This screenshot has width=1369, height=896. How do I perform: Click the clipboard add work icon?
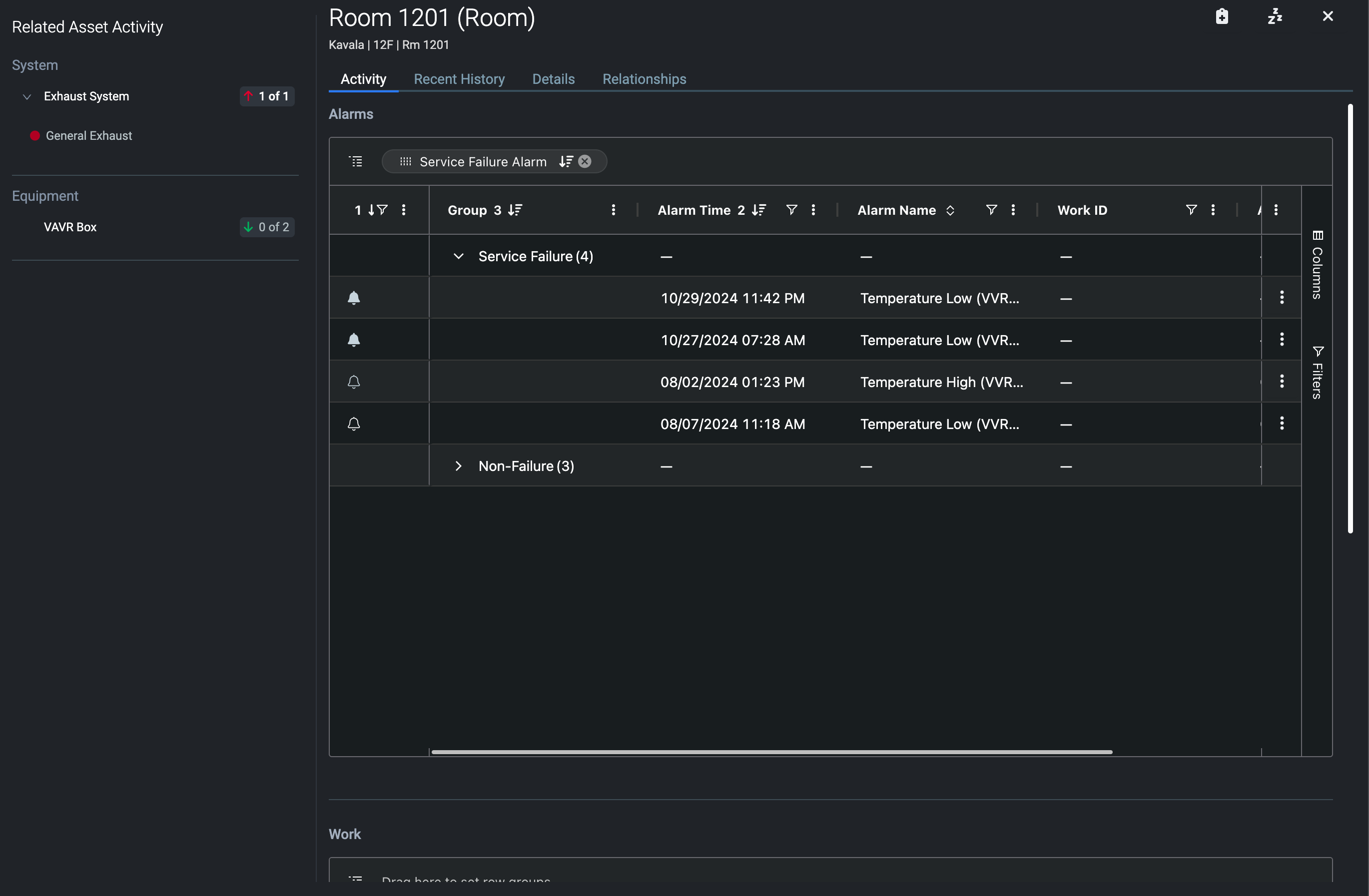[1222, 16]
